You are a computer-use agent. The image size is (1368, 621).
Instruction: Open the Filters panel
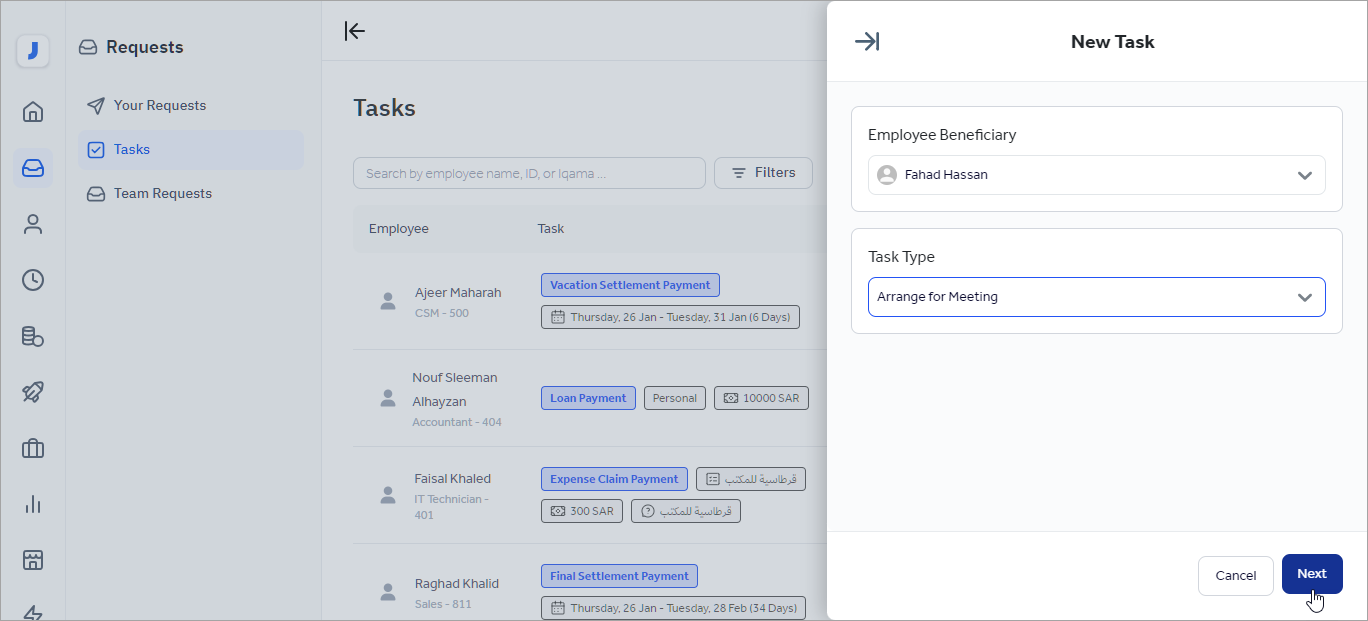763,172
